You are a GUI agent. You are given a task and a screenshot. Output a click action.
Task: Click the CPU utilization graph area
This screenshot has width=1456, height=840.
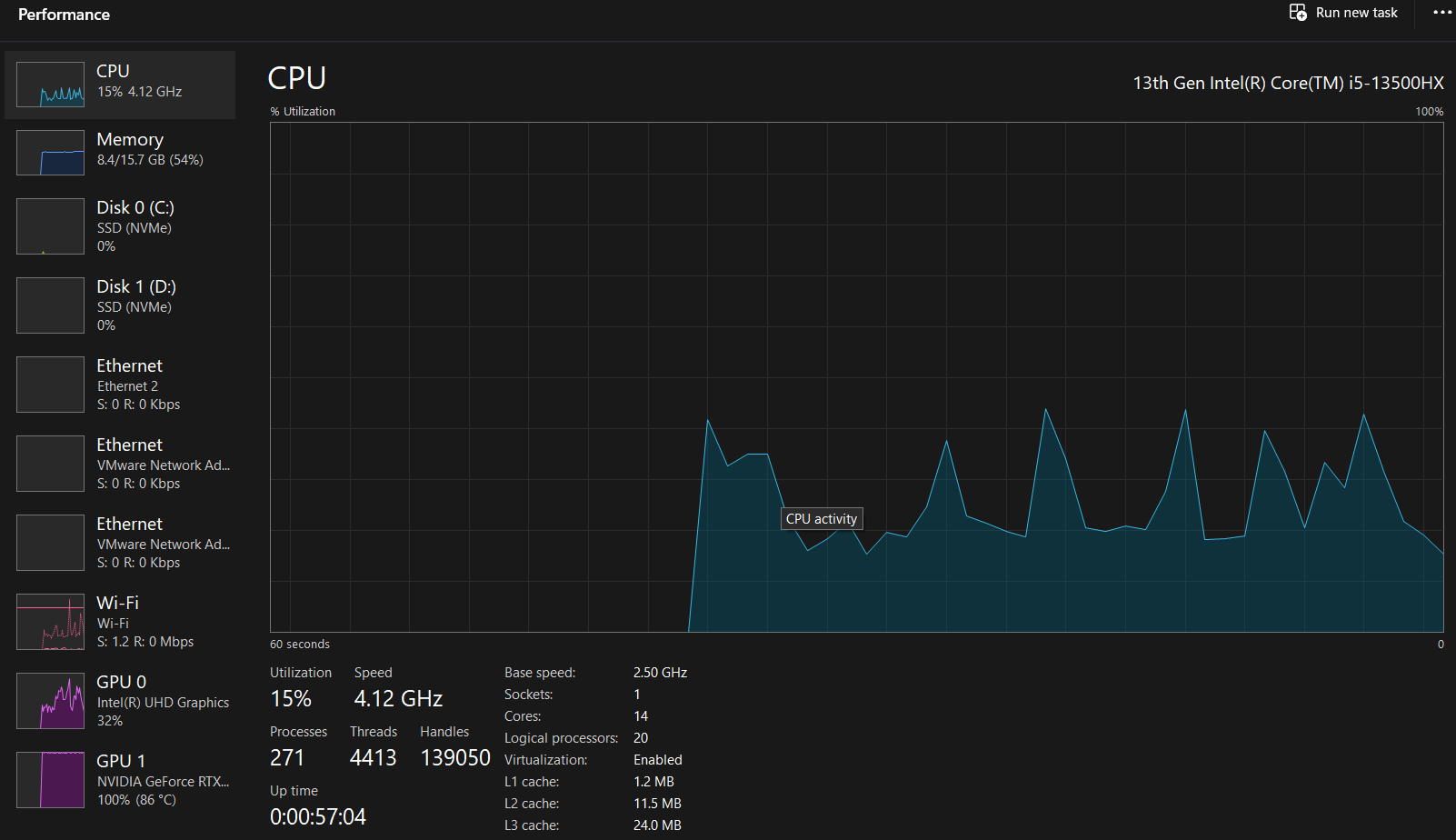pos(856,377)
